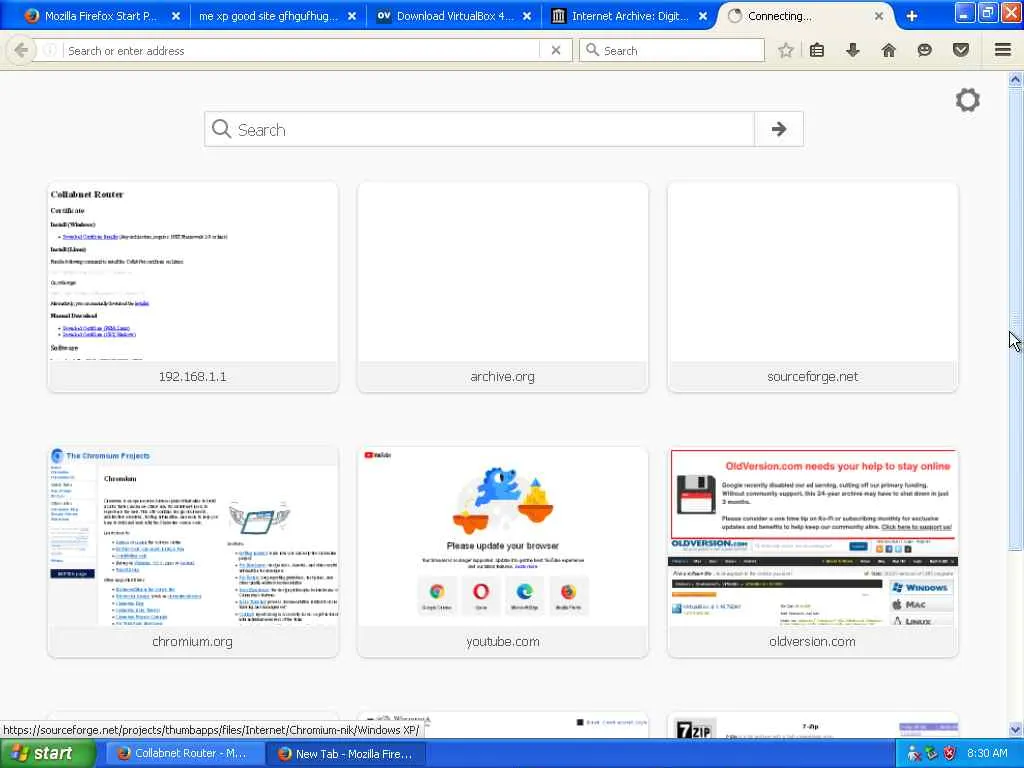Image resolution: width=1024 pixels, height=768 pixels.
Task: Open the Windows Start menu
Action: click(x=47, y=754)
